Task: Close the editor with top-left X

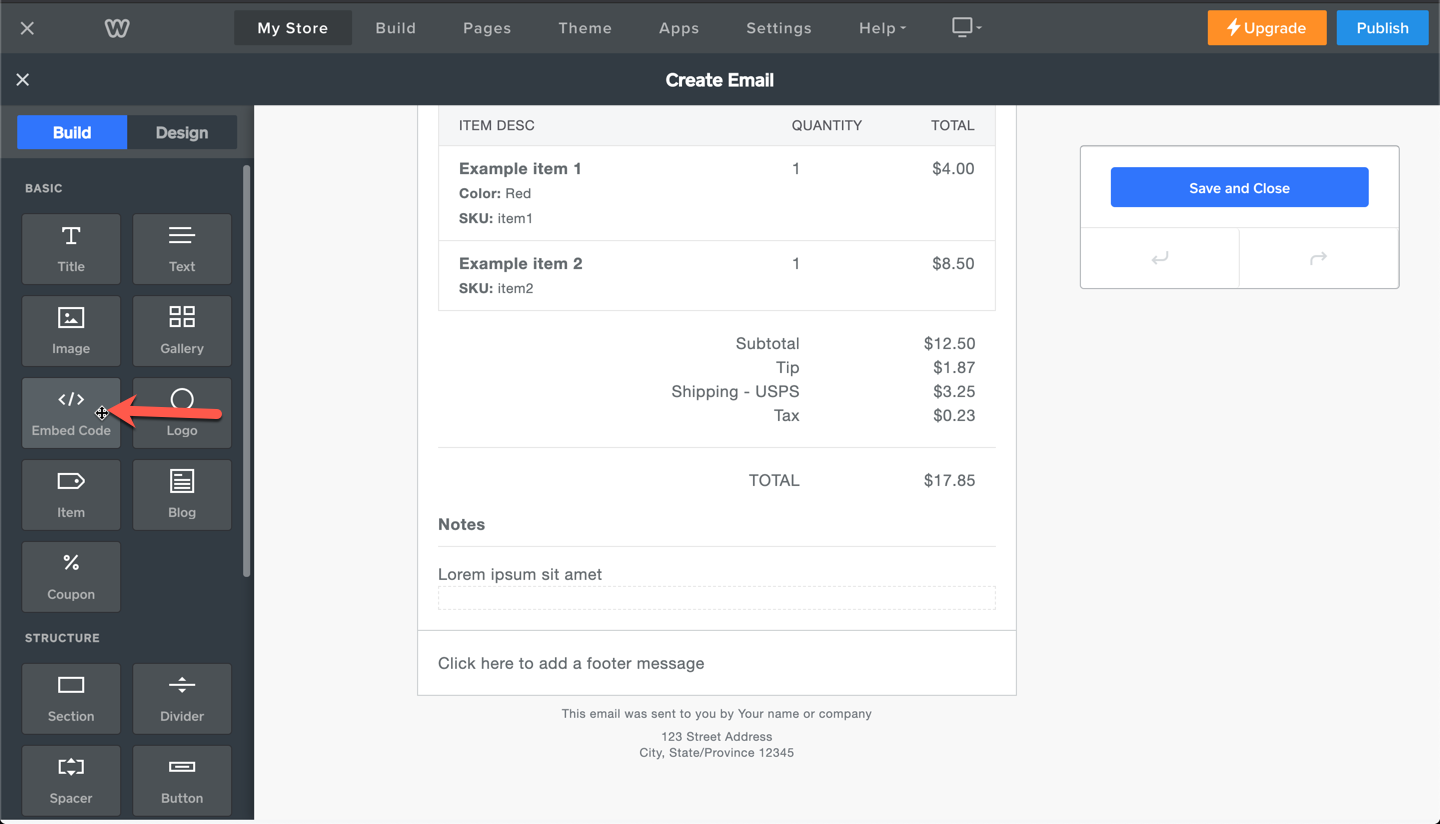Action: tap(27, 28)
